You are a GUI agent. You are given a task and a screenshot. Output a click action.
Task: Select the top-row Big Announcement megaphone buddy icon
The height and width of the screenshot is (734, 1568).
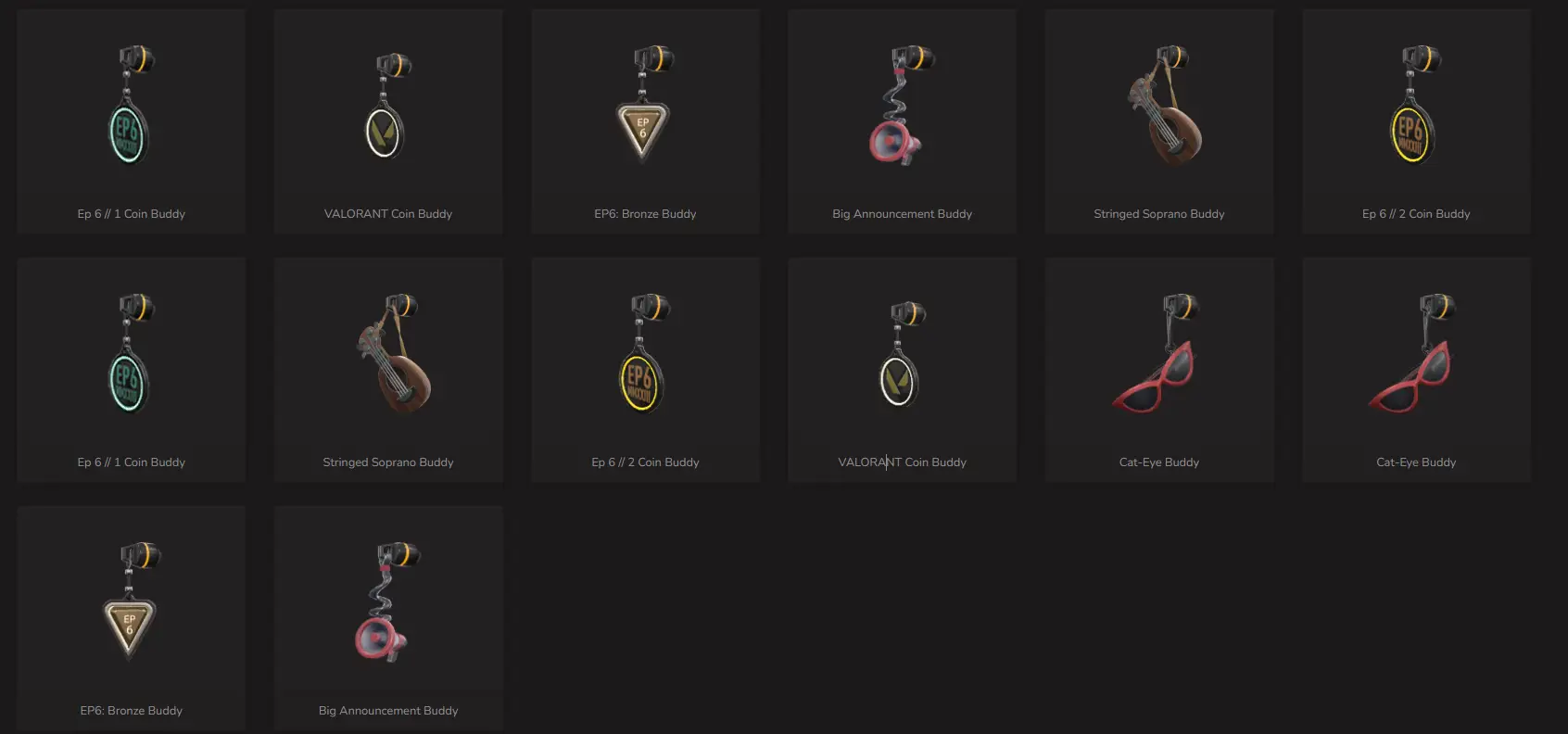[902, 105]
